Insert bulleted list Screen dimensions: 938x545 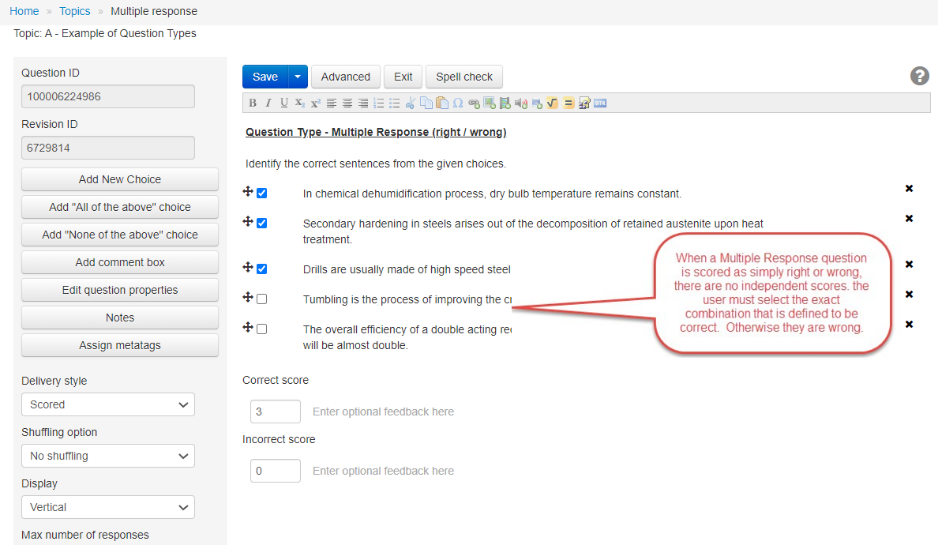(x=394, y=103)
